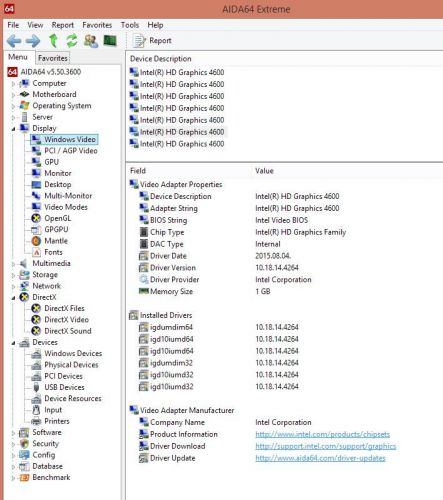Click the Device Description column header
443x500 pixels.
click(161, 59)
